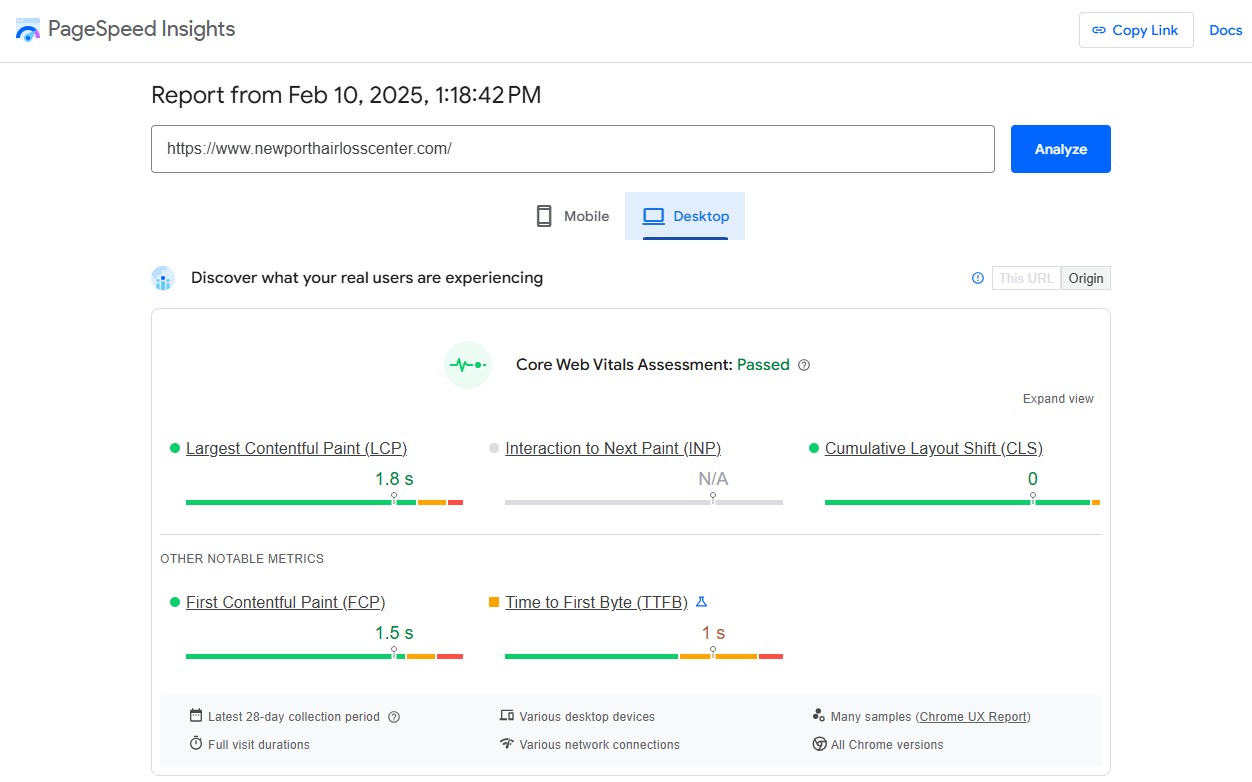
Task: Switch to the Mobile tab
Action: click(572, 216)
